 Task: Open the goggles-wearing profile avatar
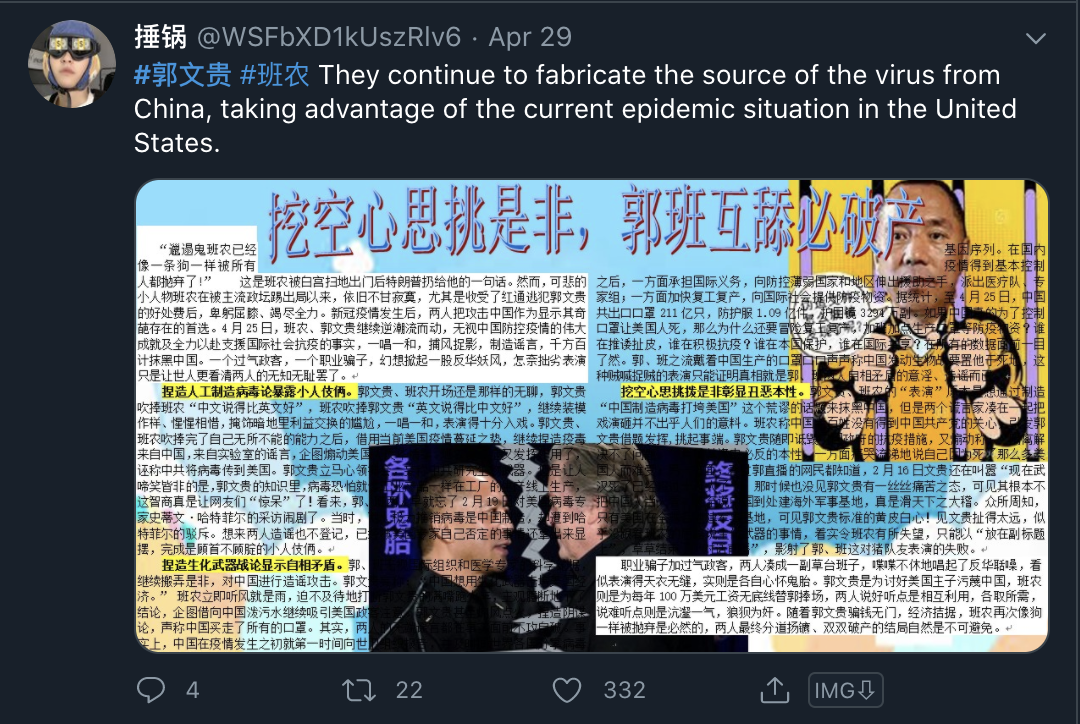pyautogui.click(x=72, y=64)
